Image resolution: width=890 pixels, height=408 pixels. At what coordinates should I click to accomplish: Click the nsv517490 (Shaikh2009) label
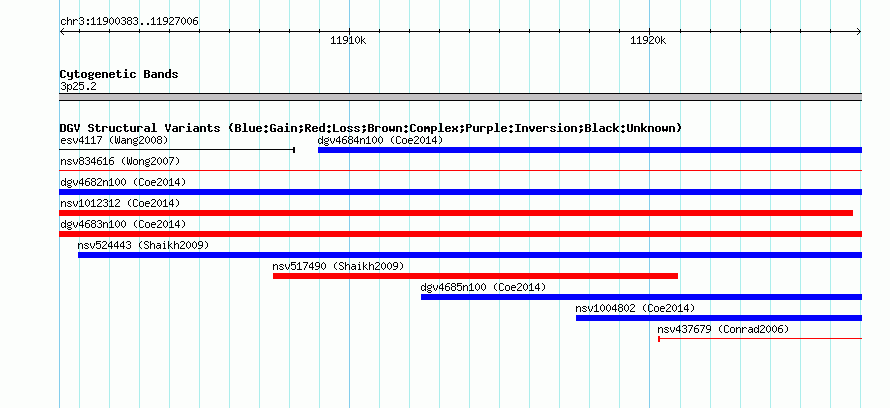pos(338,266)
